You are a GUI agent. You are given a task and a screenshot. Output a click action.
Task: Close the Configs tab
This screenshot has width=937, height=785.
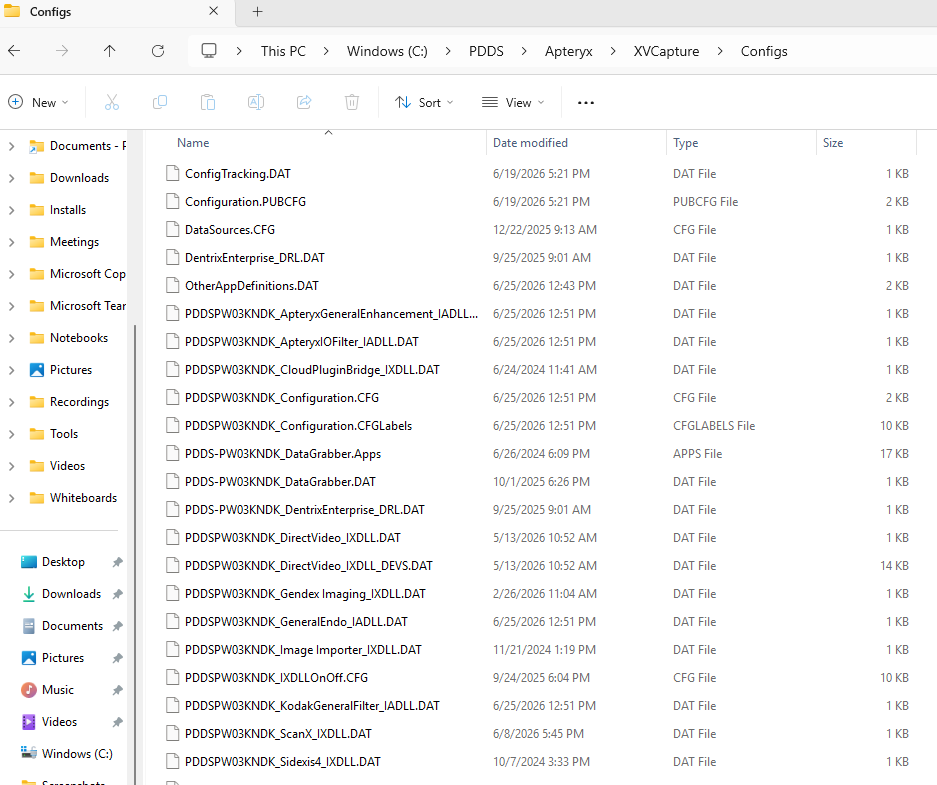tap(213, 11)
